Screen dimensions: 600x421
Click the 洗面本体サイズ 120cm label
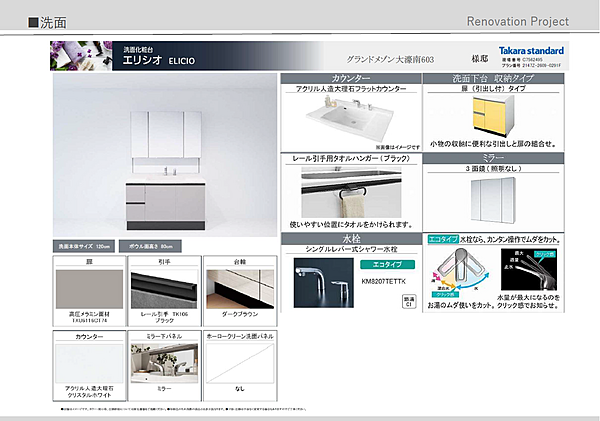[84, 246]
